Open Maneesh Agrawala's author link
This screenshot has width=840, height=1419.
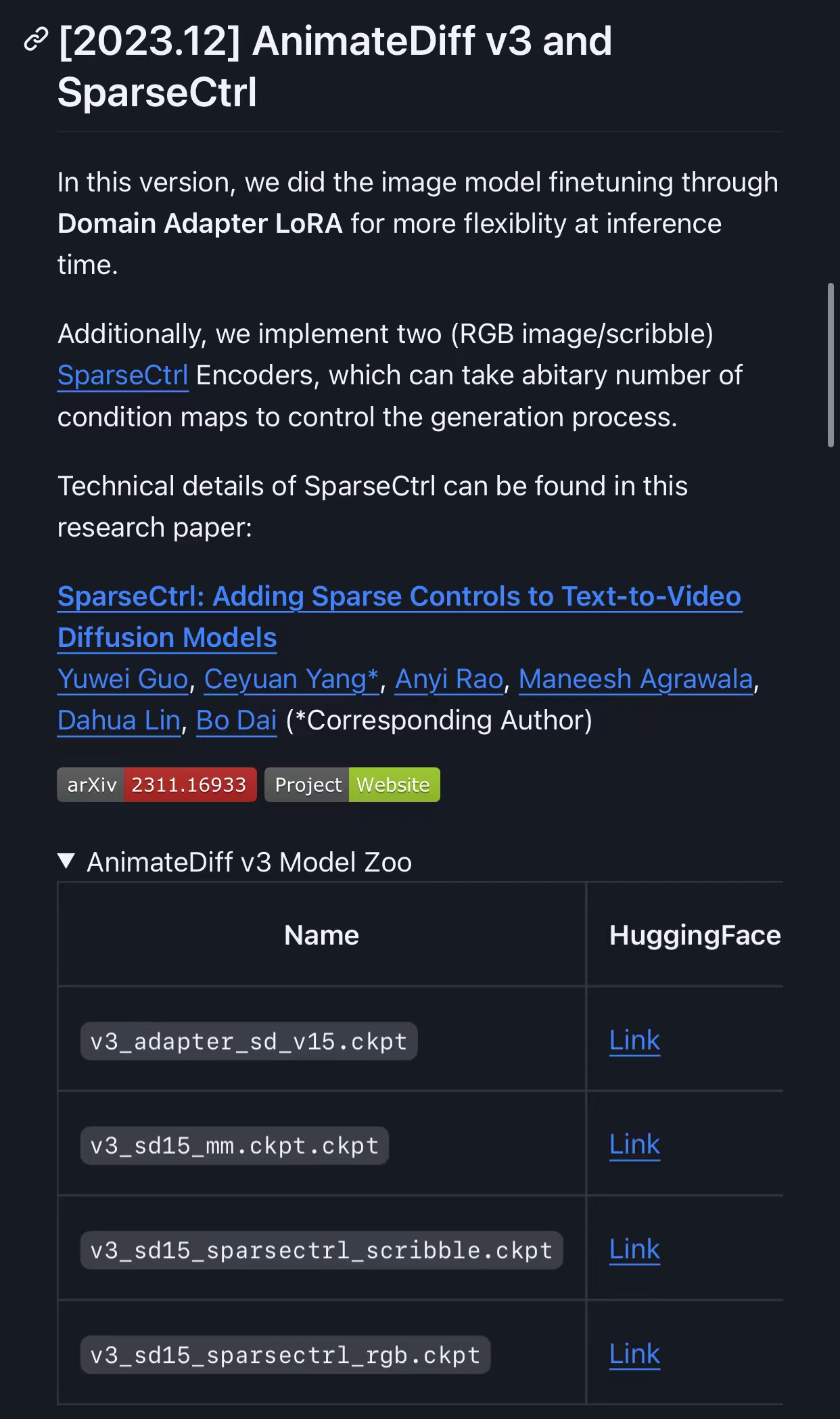636,679
